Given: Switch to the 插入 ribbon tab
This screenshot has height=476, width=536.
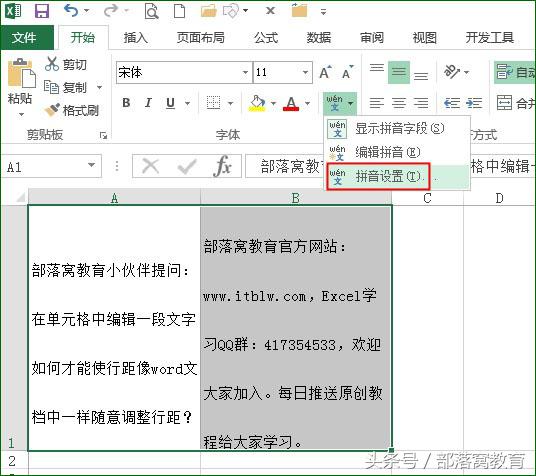Looking at the screenshot, I should pyautogui.click(x=136, y=37).
